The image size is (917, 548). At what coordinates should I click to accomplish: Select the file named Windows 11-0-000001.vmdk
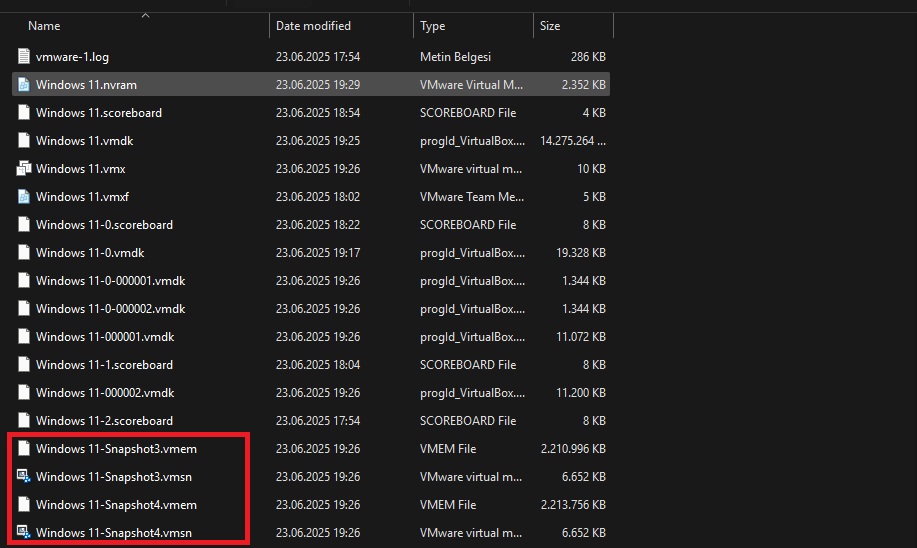pos(111,281)
